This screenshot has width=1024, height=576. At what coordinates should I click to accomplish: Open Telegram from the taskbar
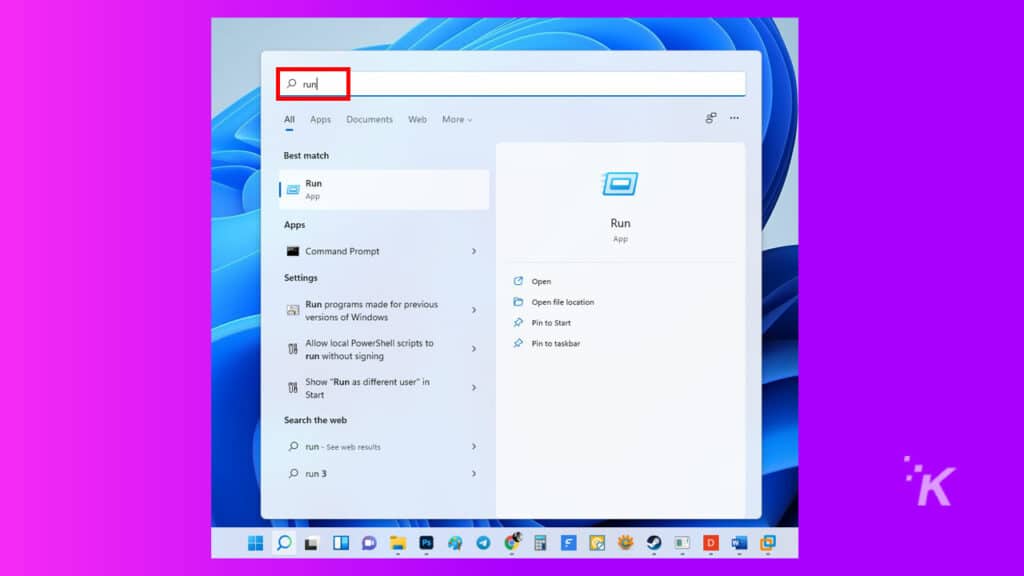(483, 543)
